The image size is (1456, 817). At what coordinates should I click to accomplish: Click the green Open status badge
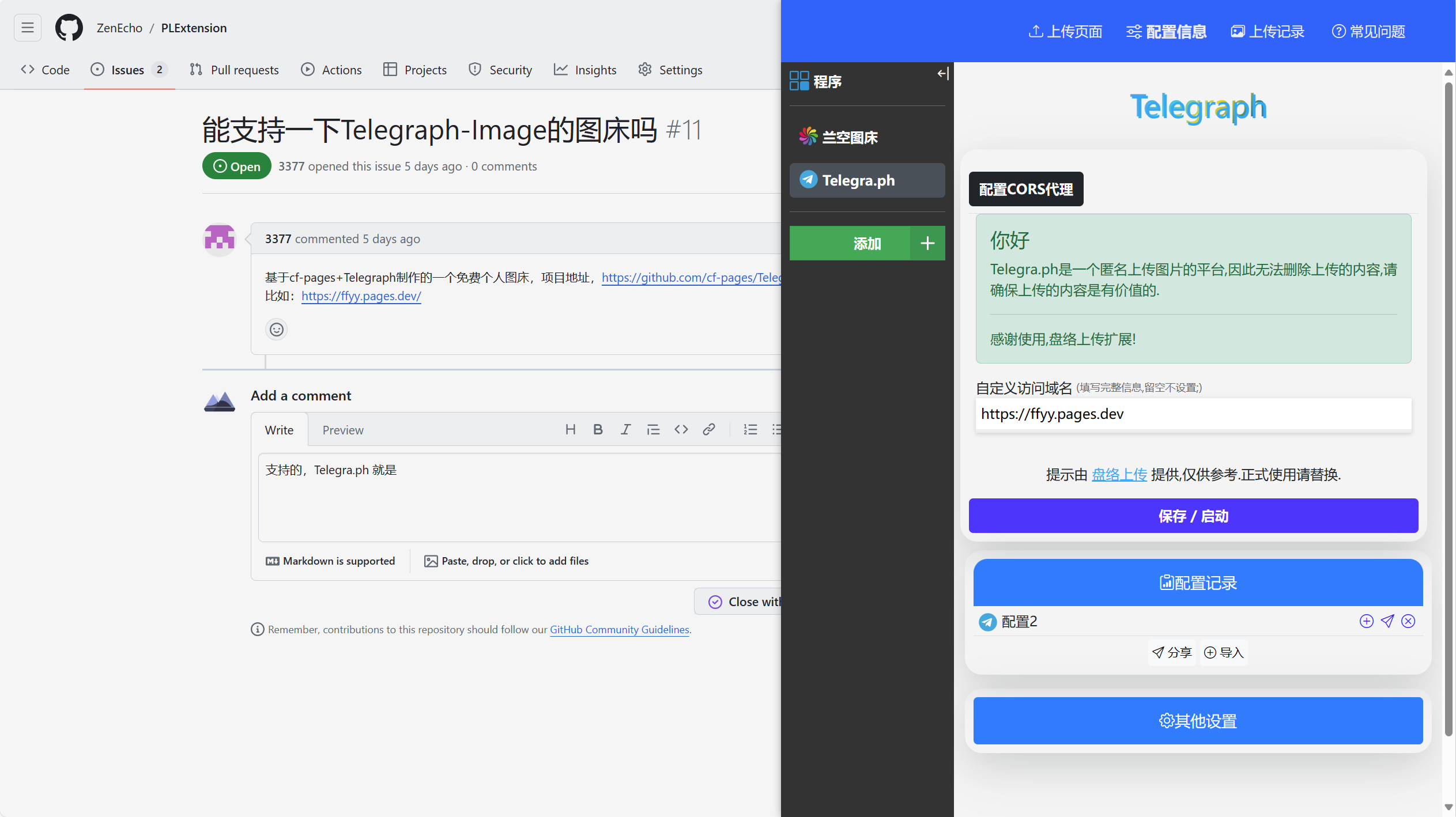(236, 166)
